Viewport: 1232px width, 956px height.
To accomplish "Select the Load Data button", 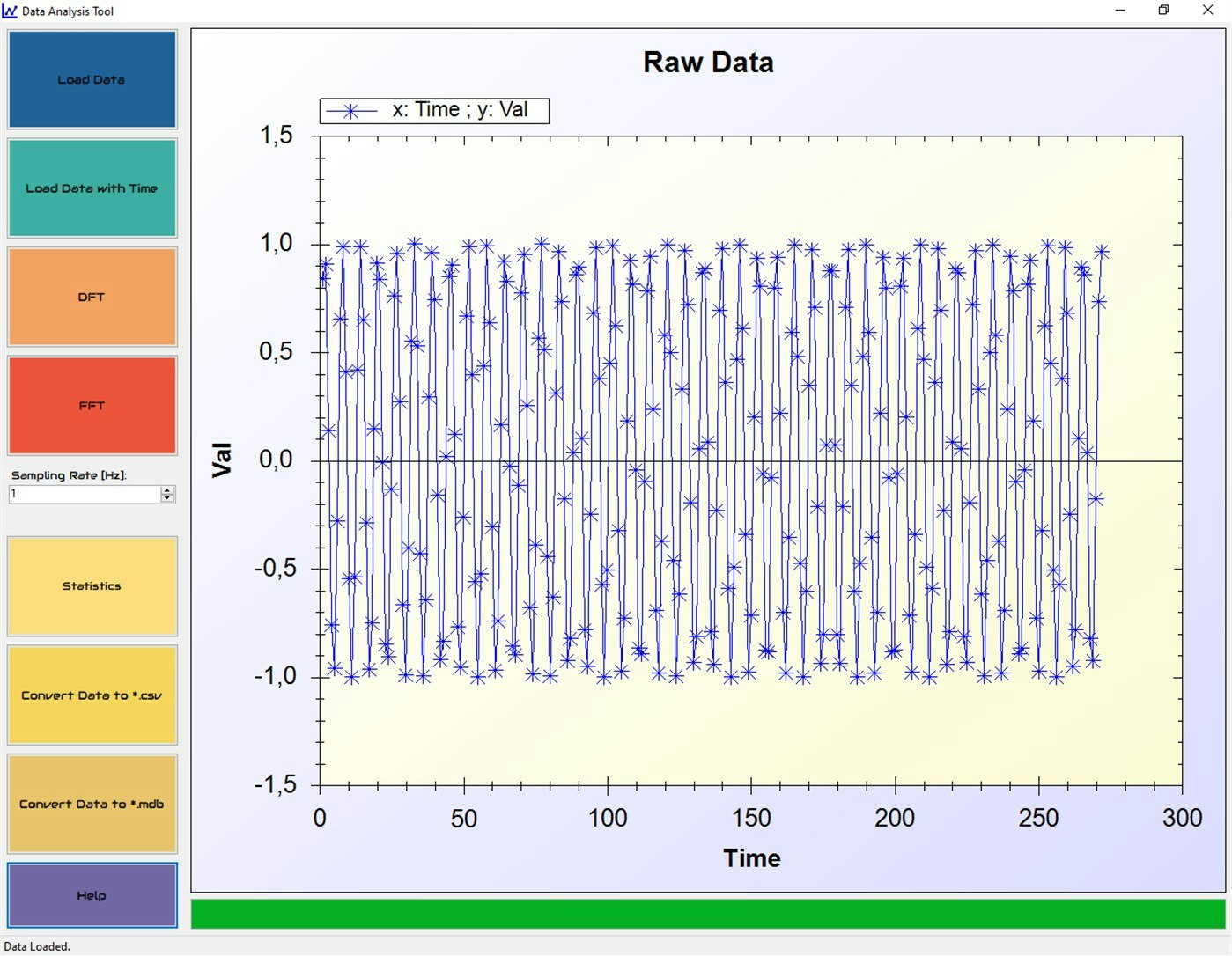I will [x=92, y=79].
